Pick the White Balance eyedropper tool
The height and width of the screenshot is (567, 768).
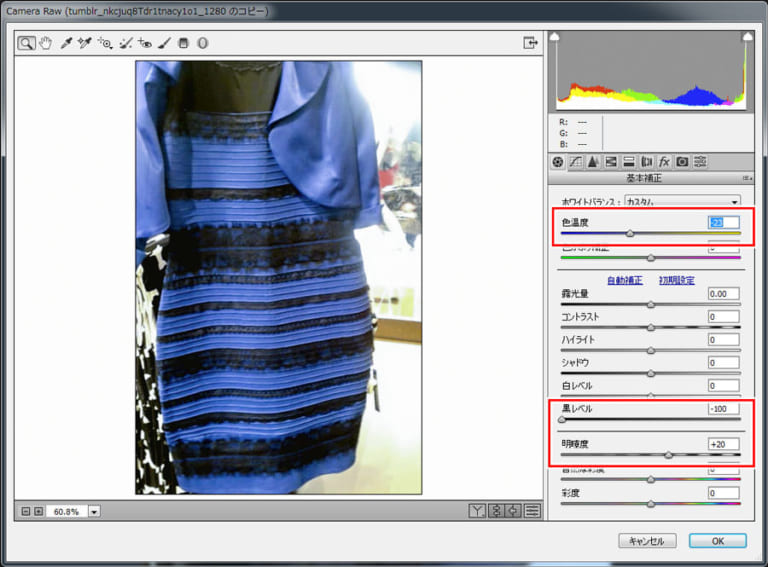66,43
